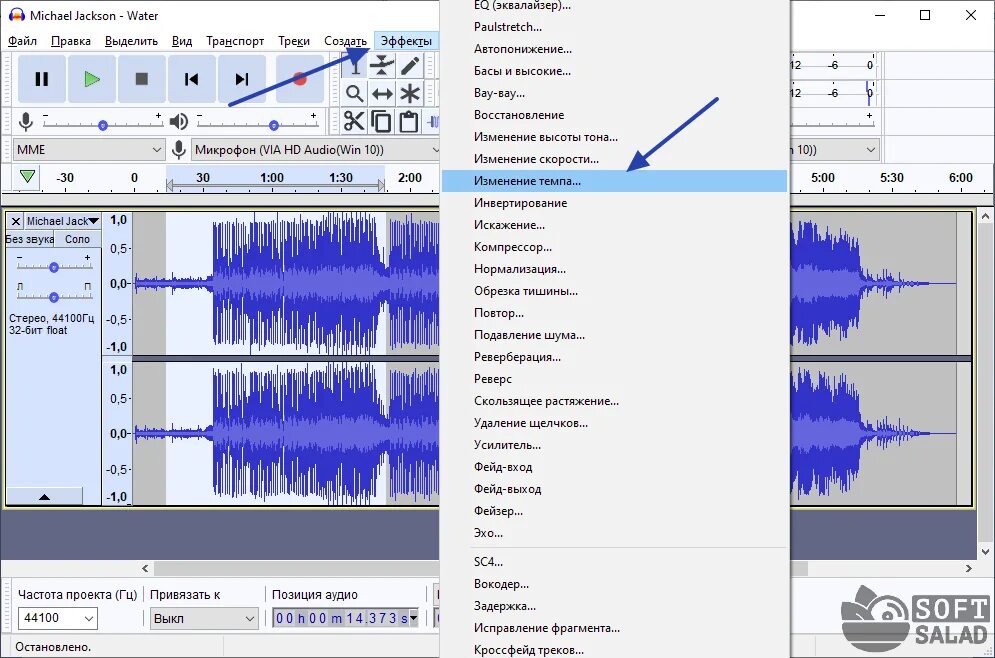The height and width of the screenshot is (658, 995).
Task: Choose Нормализация... effect
Action: click(x=614, y=269)
